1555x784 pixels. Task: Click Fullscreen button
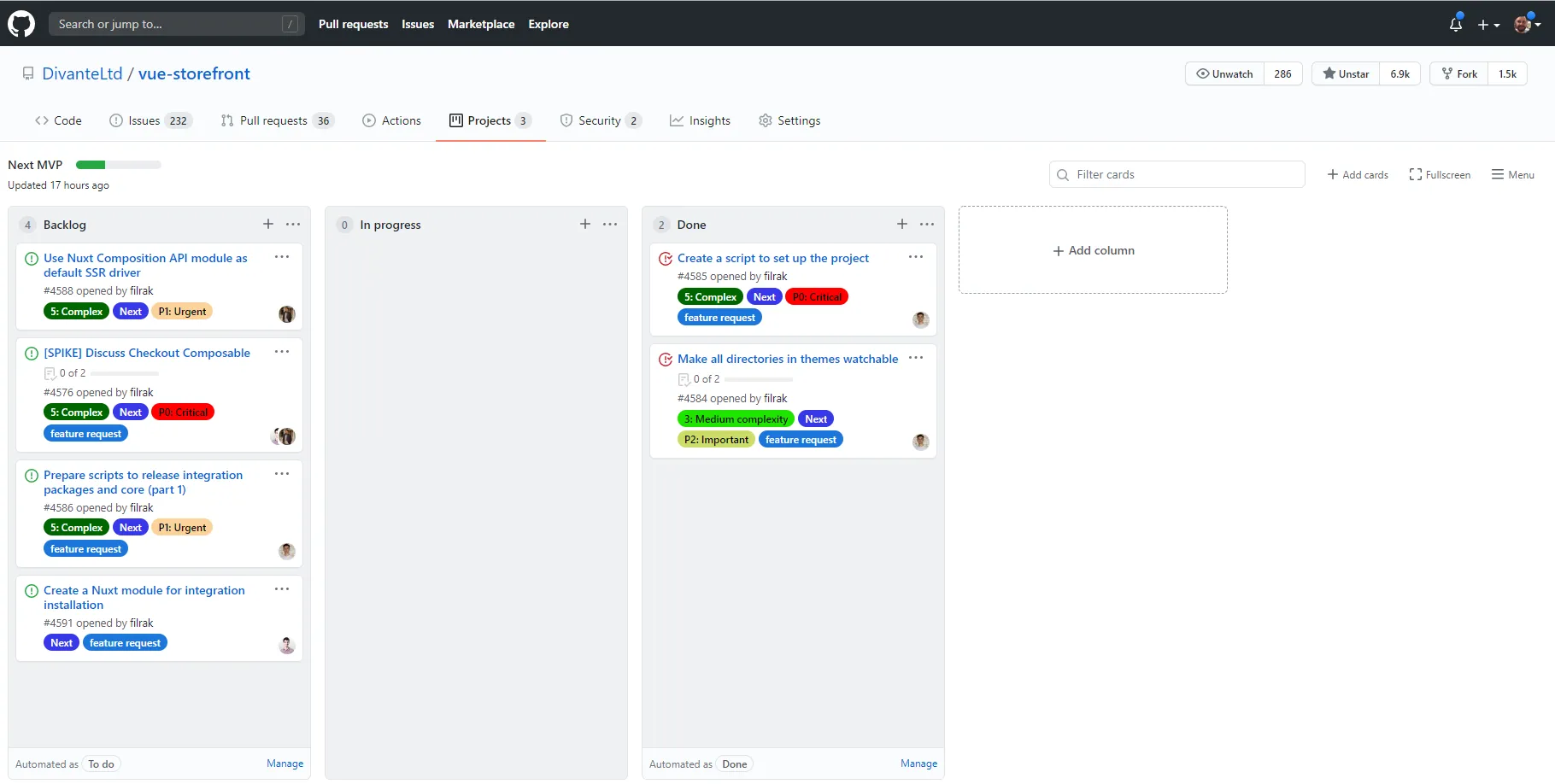tap(1440, 174)
